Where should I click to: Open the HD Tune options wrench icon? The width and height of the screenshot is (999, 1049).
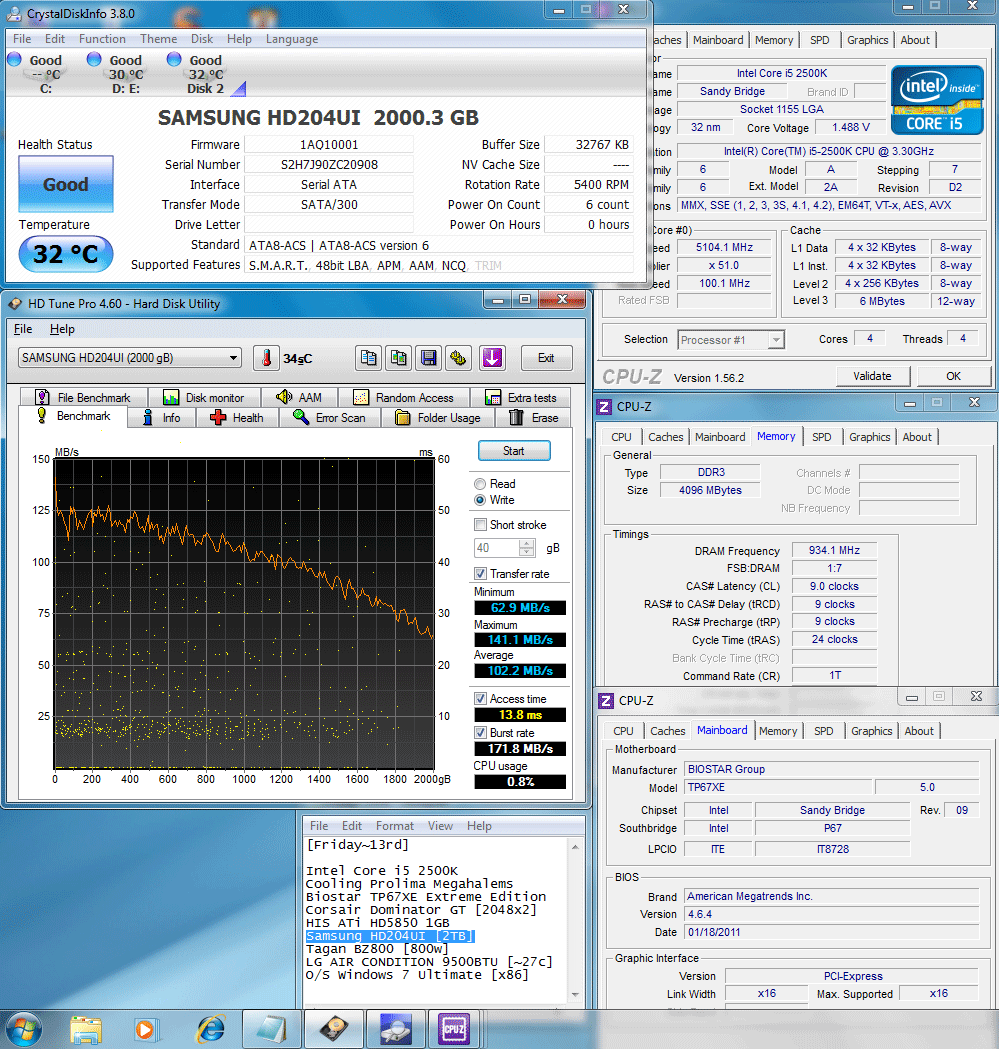pos(458,358)
